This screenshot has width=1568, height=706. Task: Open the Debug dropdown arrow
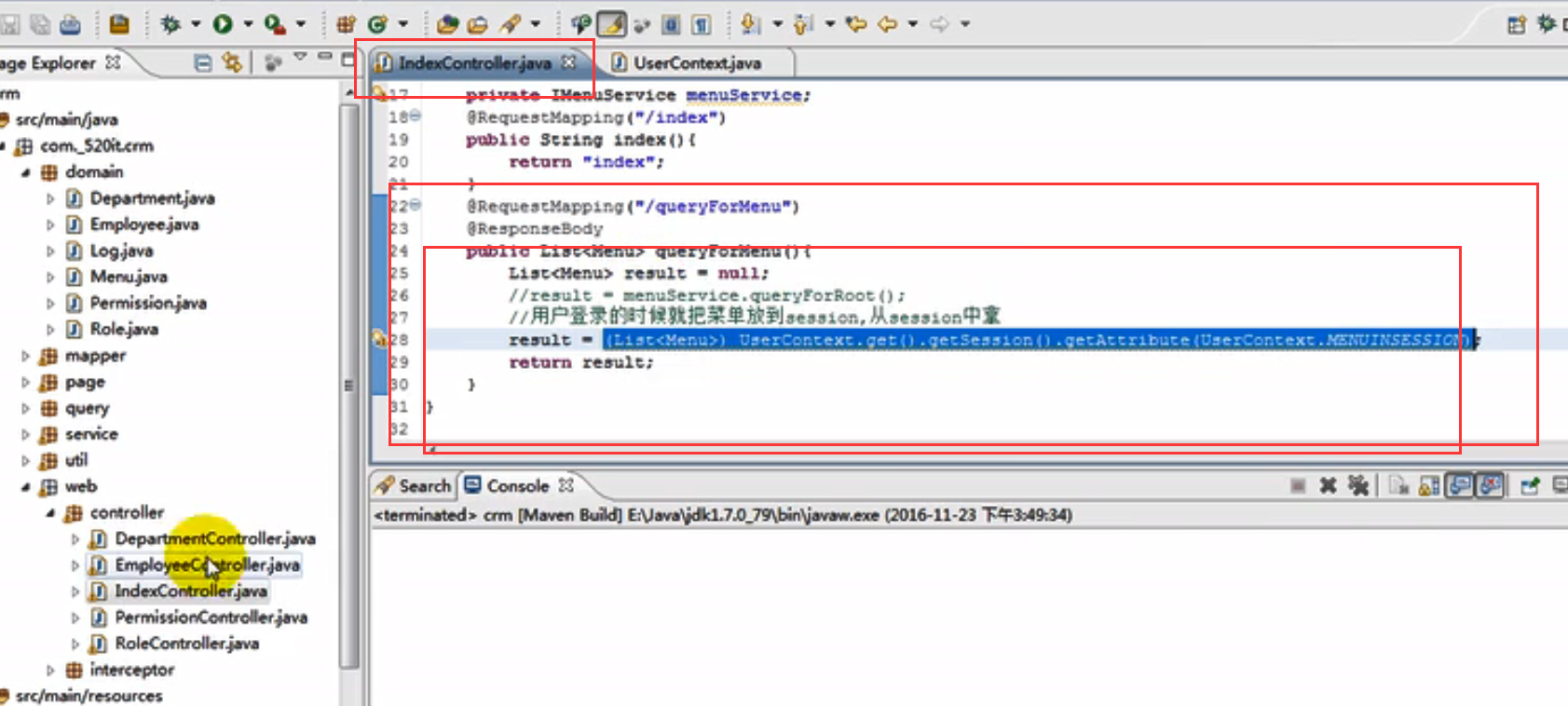click(x=196, y=24)
